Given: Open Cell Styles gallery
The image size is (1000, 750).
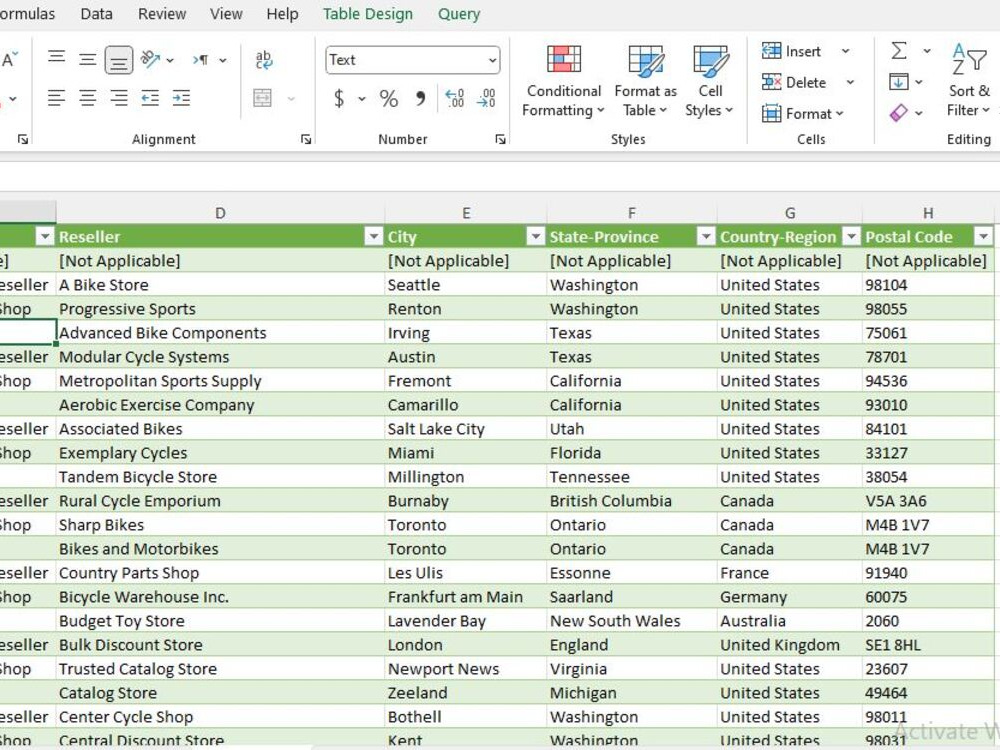Looking at the screenshot, I should (710, 81).
